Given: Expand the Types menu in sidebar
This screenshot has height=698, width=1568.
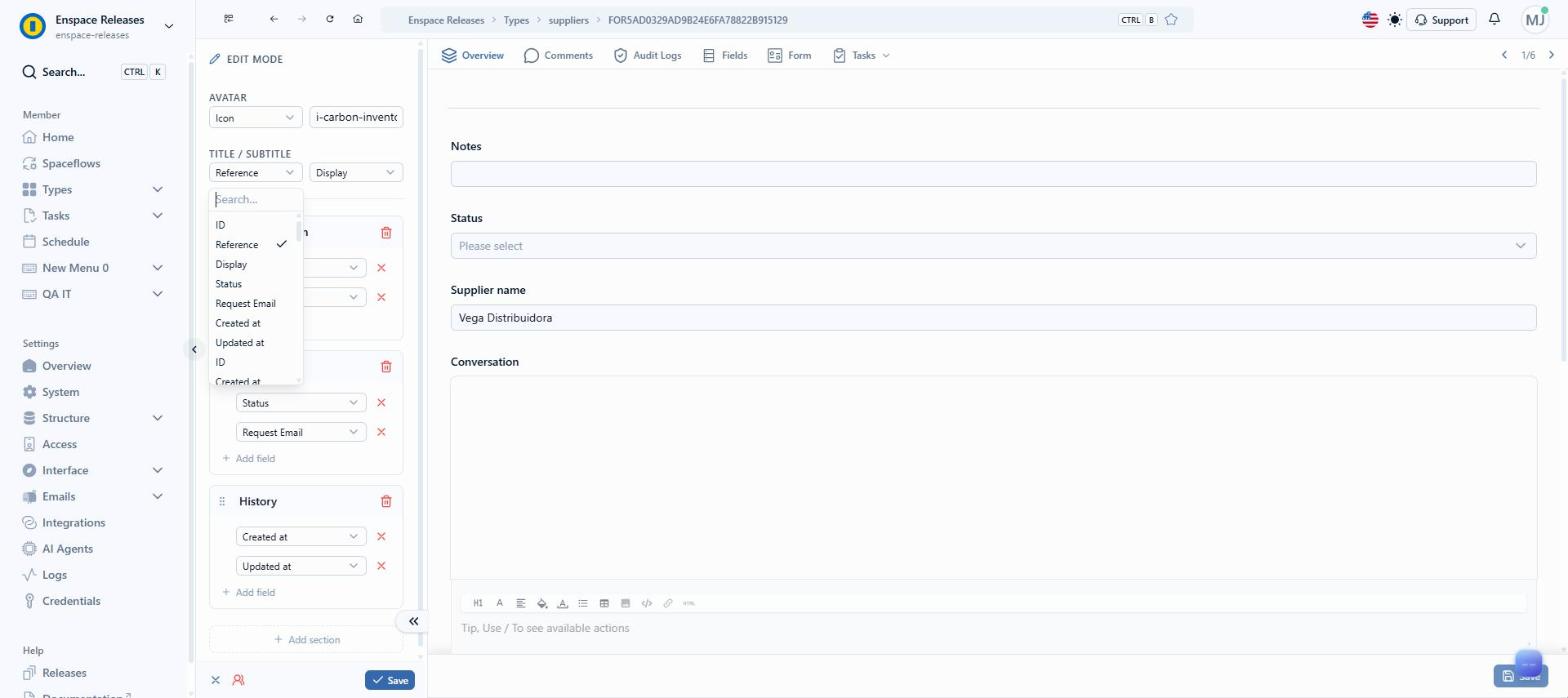Looking at the screenshot, I should click(157, 190).
